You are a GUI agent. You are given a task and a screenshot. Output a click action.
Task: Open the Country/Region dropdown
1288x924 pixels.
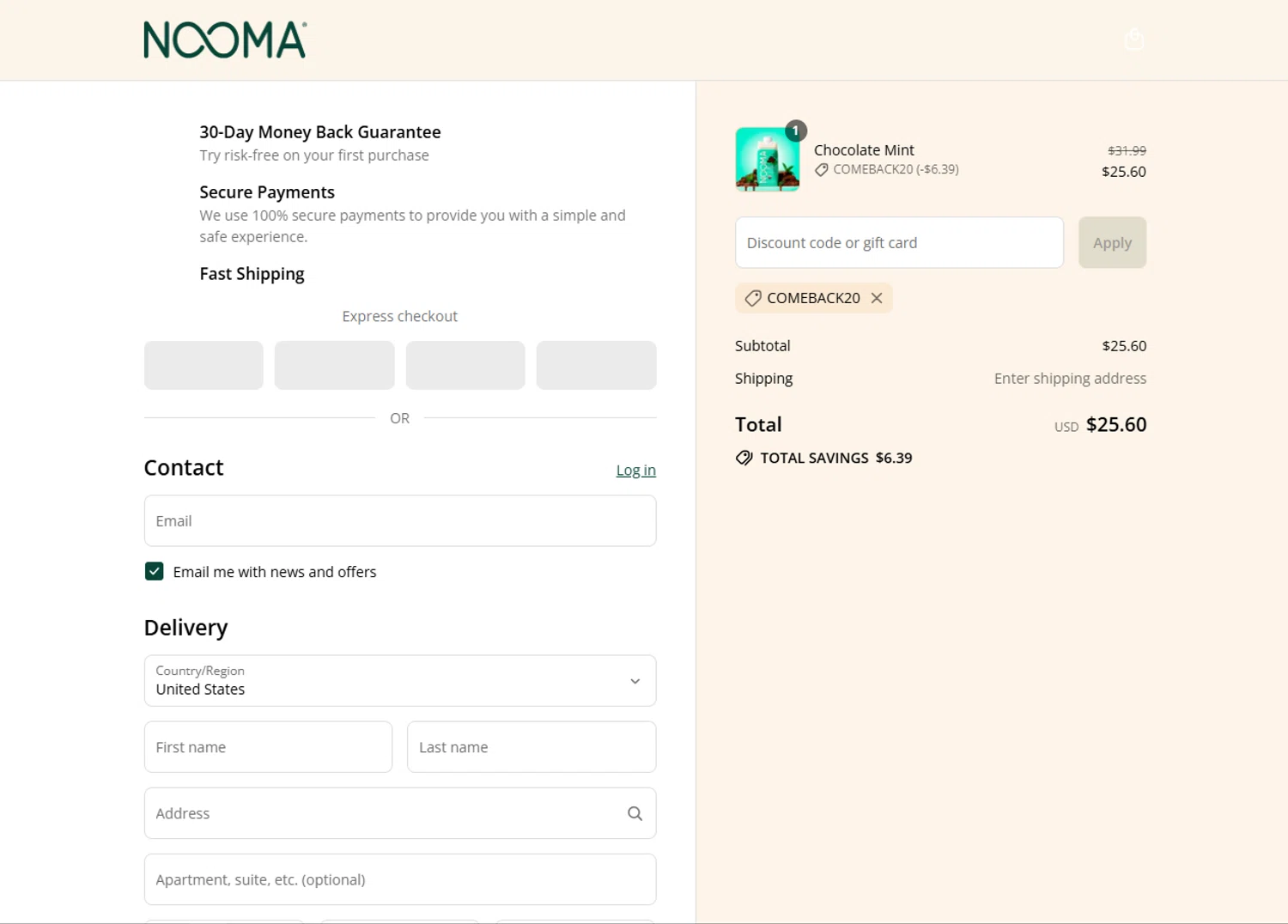[x=400, y=681]
